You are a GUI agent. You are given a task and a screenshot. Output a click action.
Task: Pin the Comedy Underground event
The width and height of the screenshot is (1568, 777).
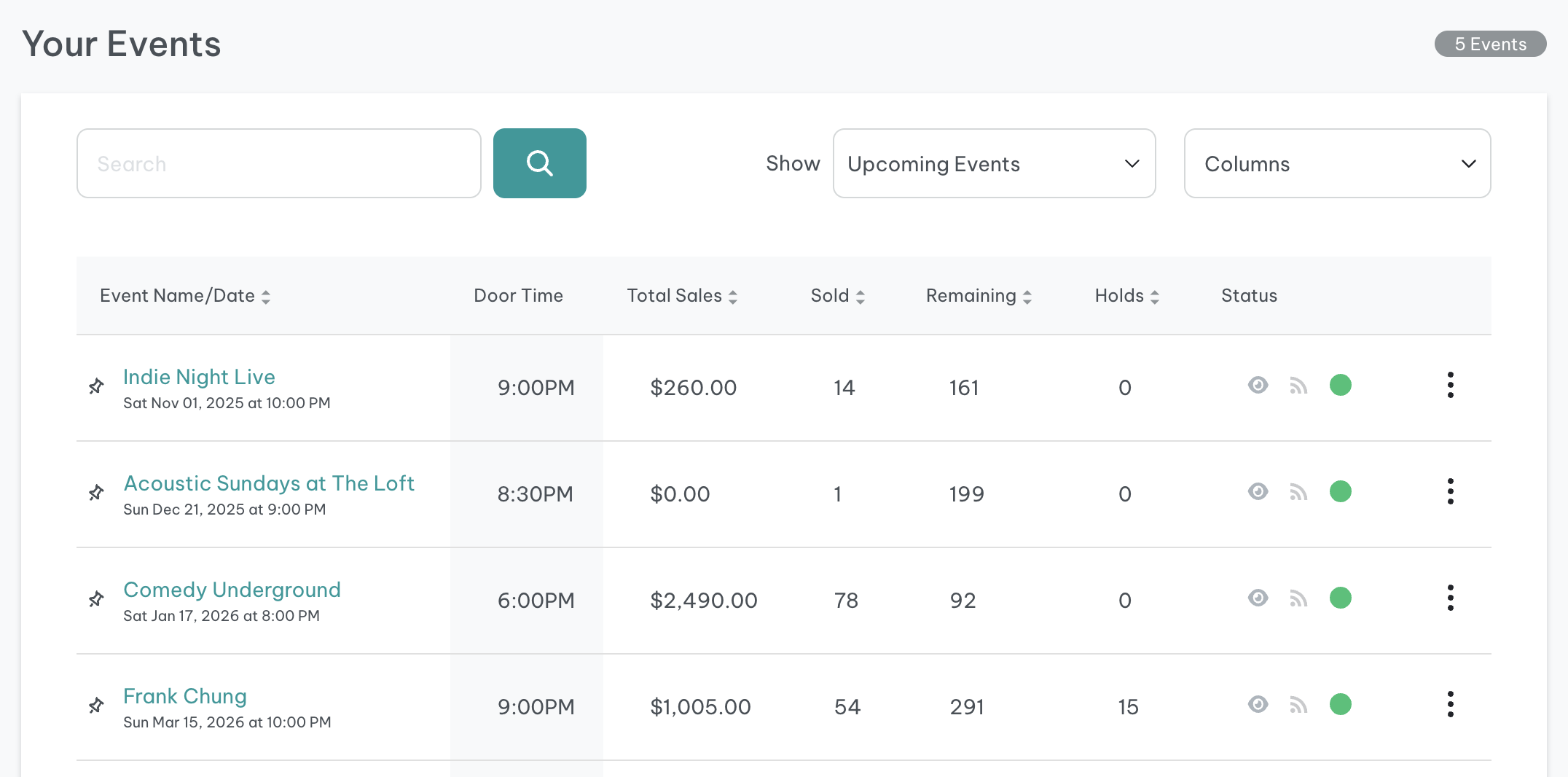tap(96, 599)
